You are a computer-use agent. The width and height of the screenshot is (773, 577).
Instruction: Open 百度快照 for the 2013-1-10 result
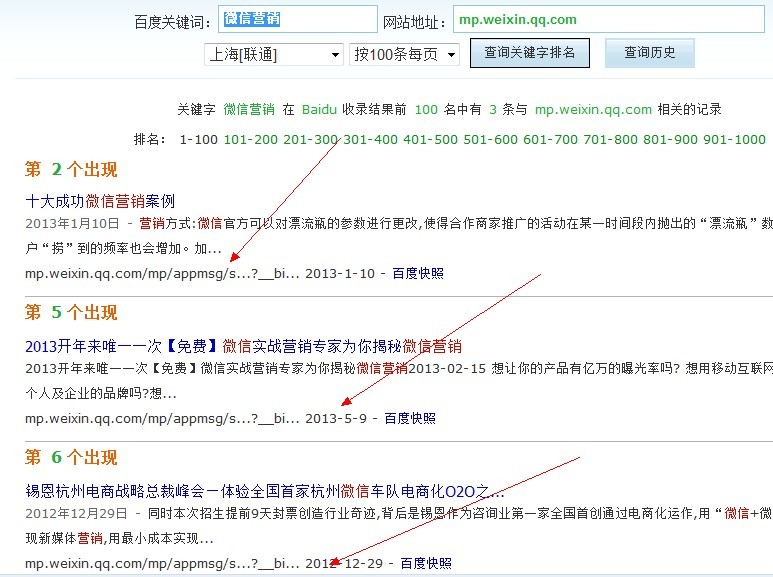point(418,273)
